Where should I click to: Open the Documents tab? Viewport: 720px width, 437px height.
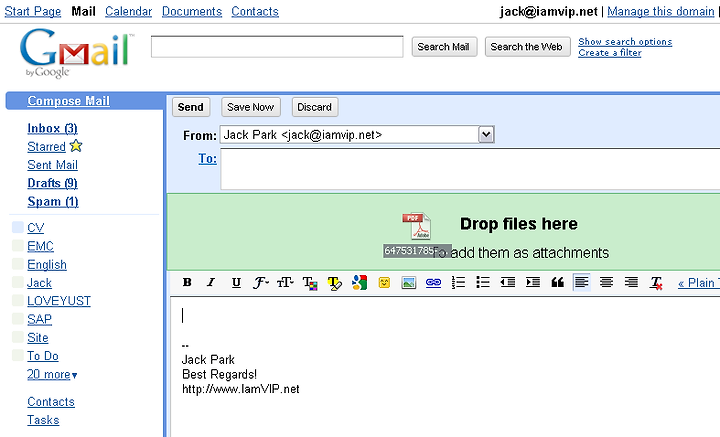pos(192,11)
